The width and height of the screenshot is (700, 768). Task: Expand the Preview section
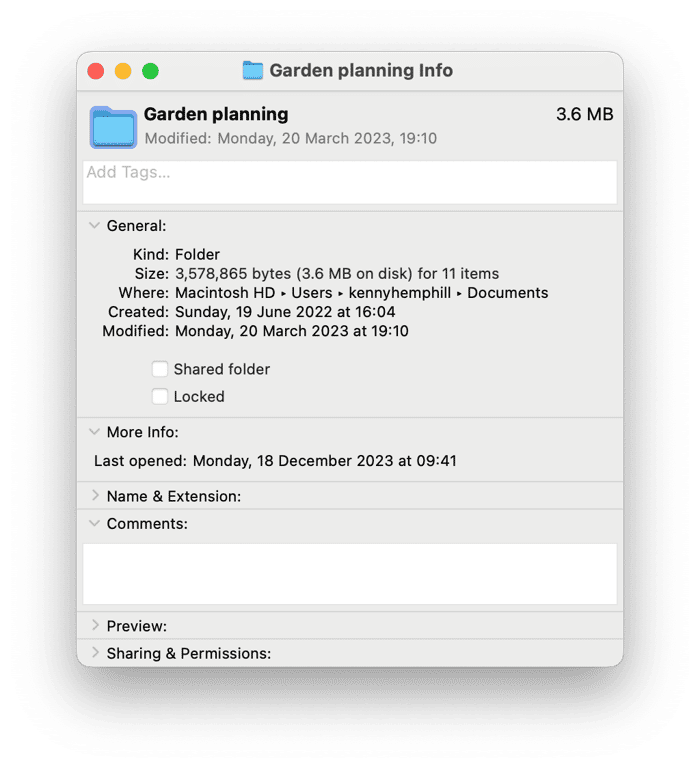point(95,626)
